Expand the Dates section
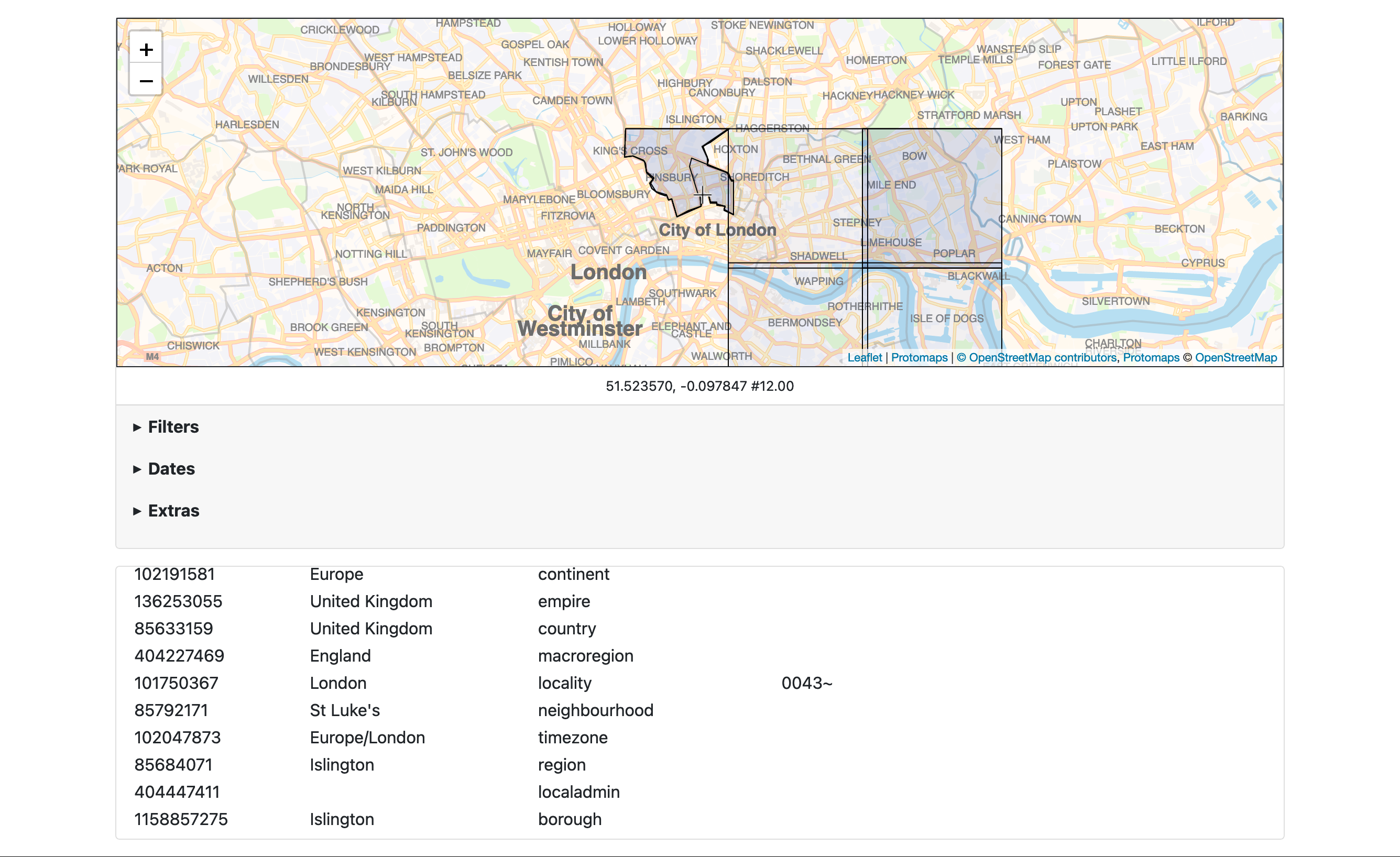The height and width of the screenshot is (857, 1400). 171,469
